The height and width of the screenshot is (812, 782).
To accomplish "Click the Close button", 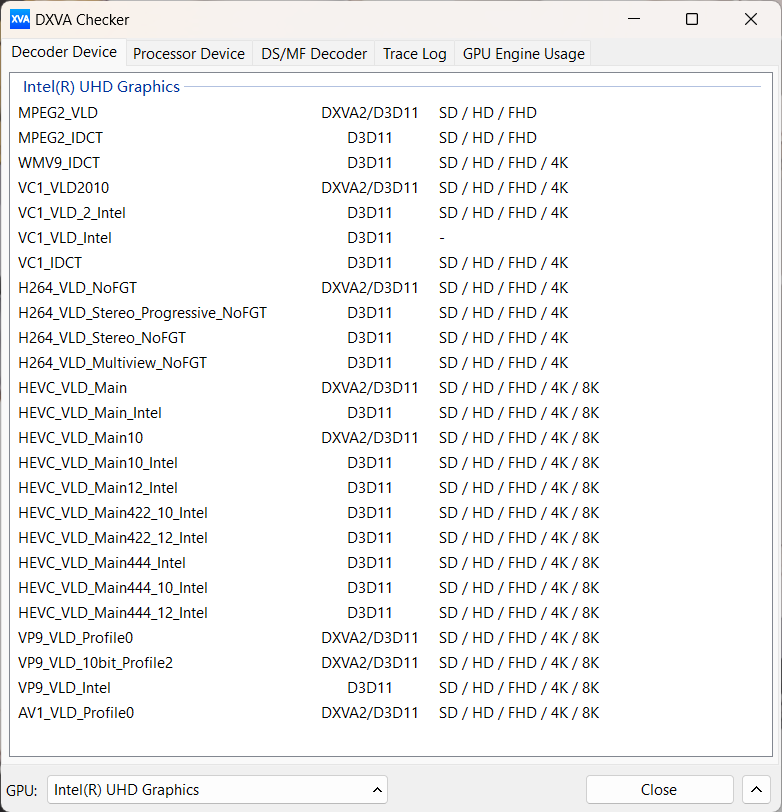I will pos(659,790).
